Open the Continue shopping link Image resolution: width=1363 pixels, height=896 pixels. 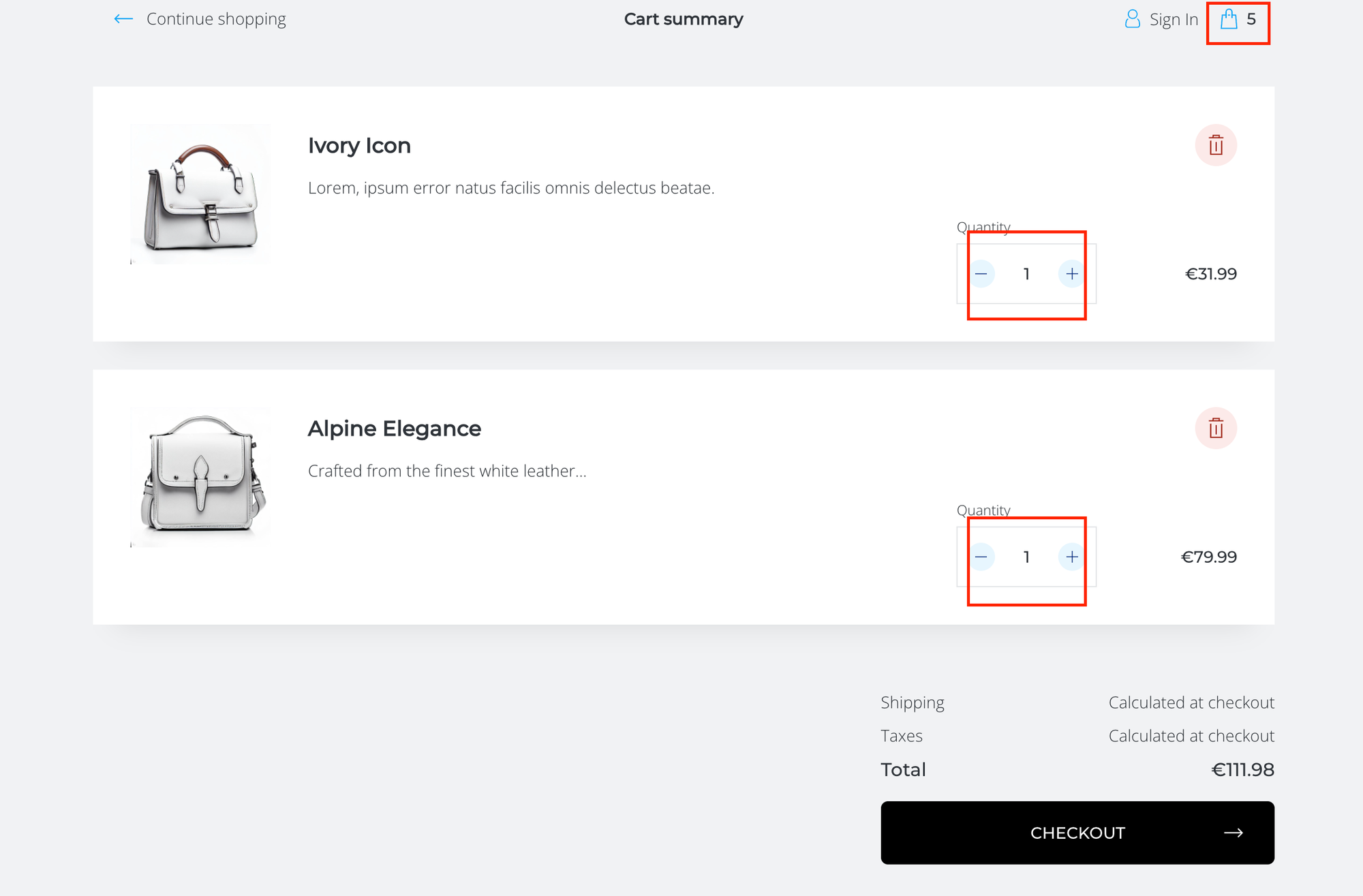click(x=216, y=19)
